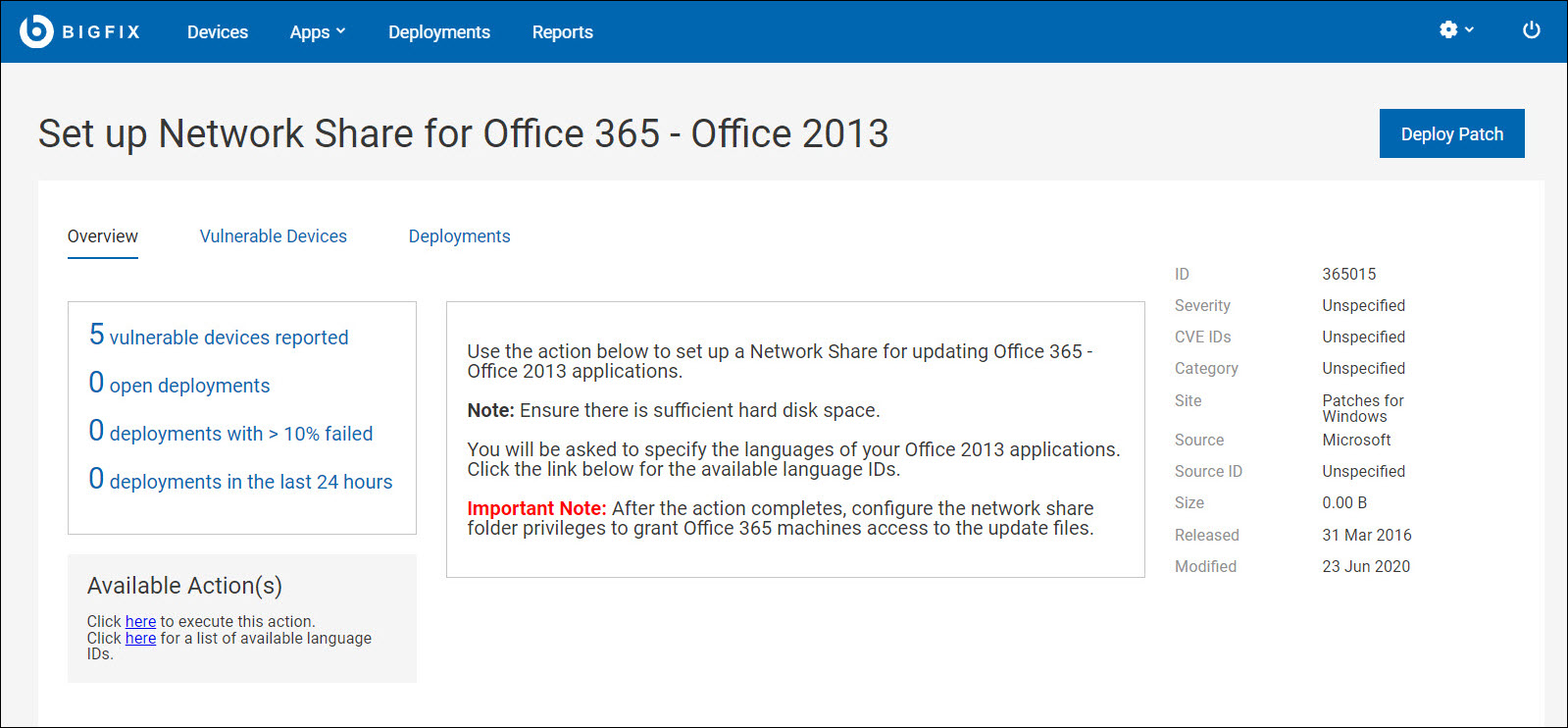Click the Deploy Patch button

pos(1451,133)
